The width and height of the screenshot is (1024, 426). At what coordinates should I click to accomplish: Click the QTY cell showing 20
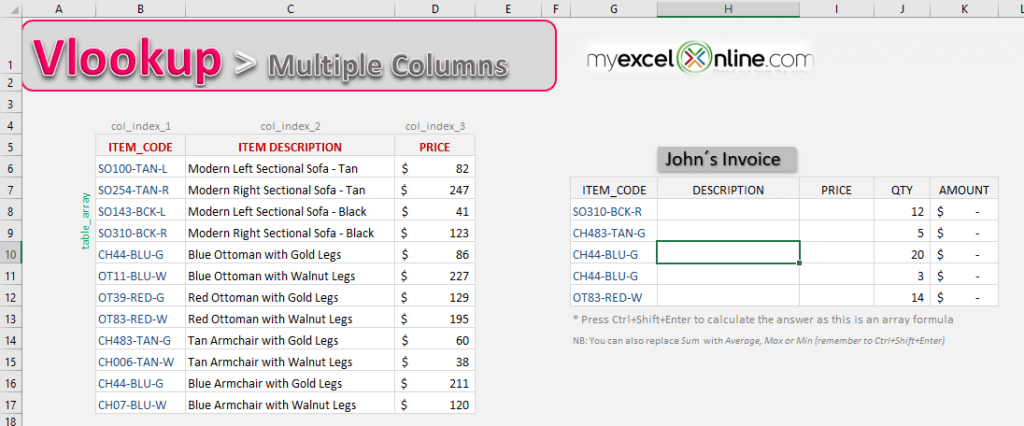tap(900, 254)
